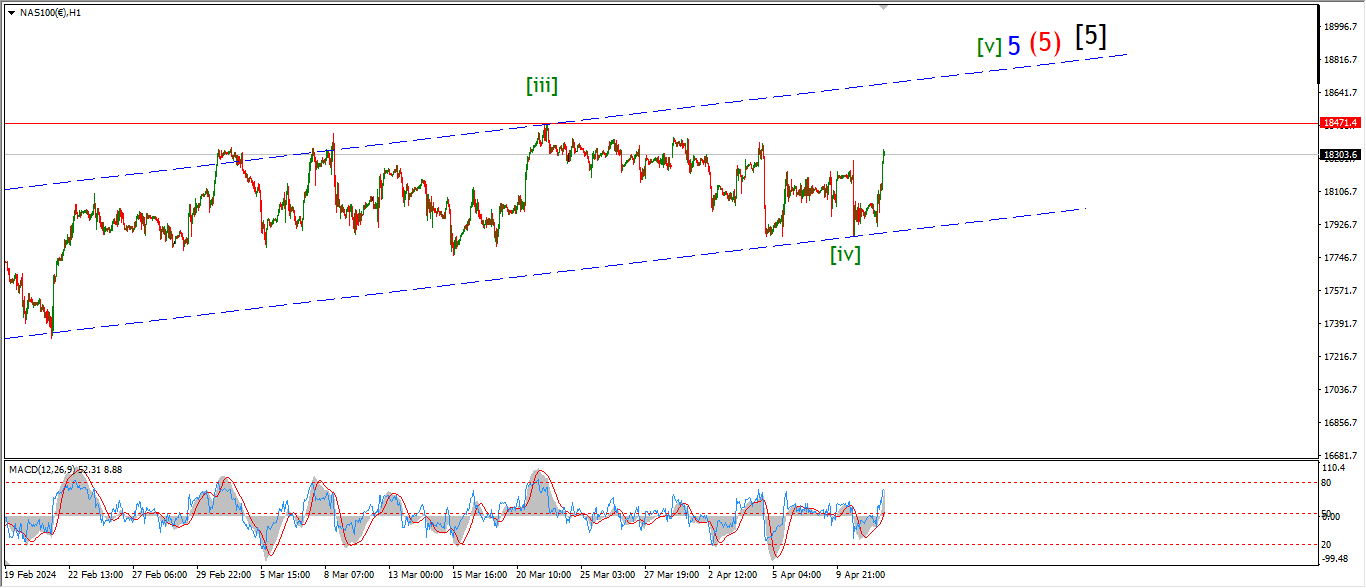Click the chart shift marker triangle
The width and height of the screenshot is (1366, 588).
(x=883, y=7)
